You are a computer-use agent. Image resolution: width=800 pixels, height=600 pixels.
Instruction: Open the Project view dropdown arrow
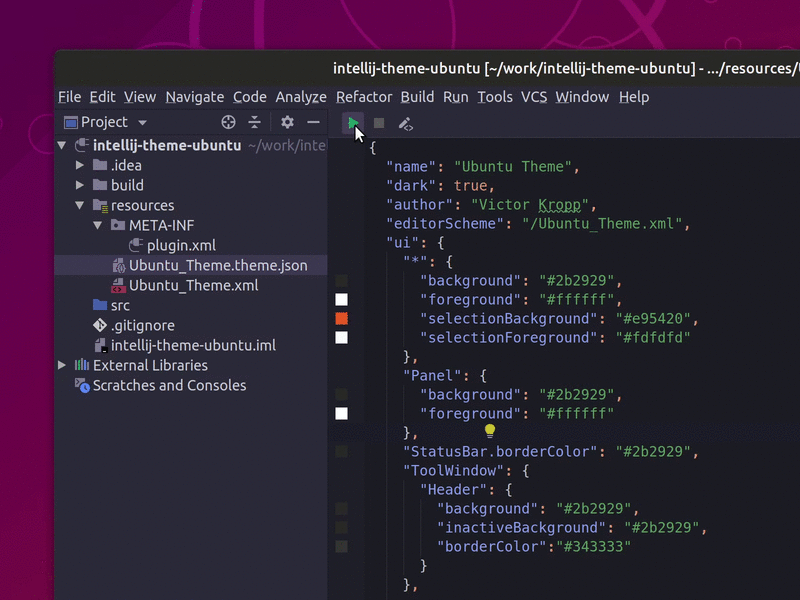tap(142, 123)
